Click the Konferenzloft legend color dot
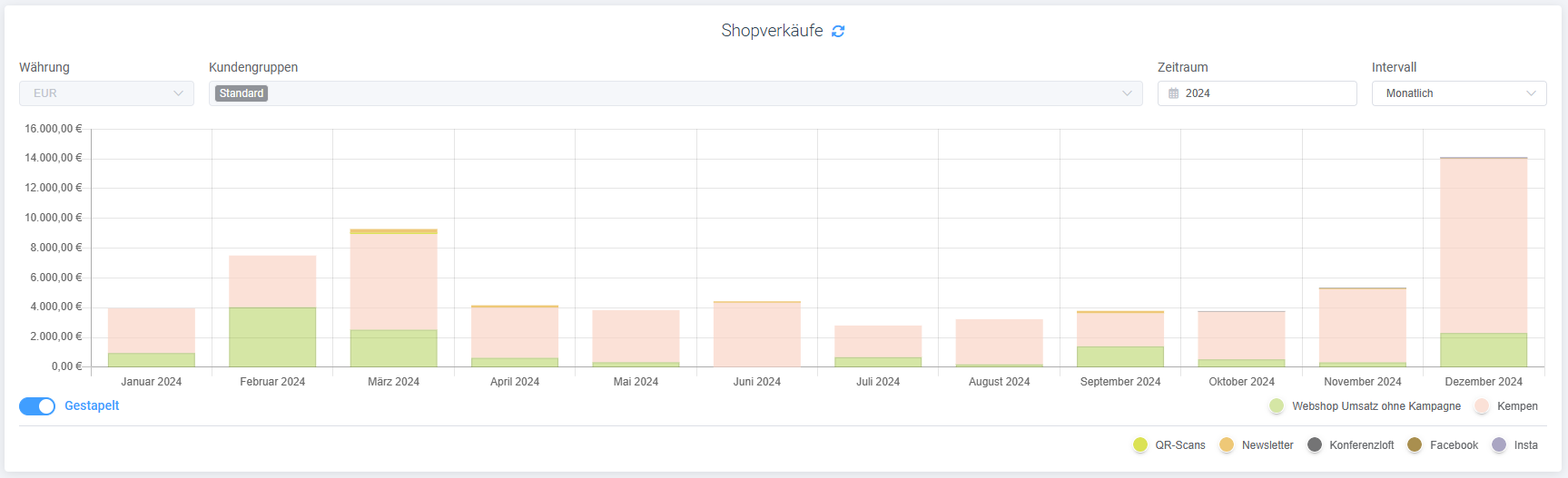The image size is (1568, 478). pyautogui.click(x=1315, y=444)
